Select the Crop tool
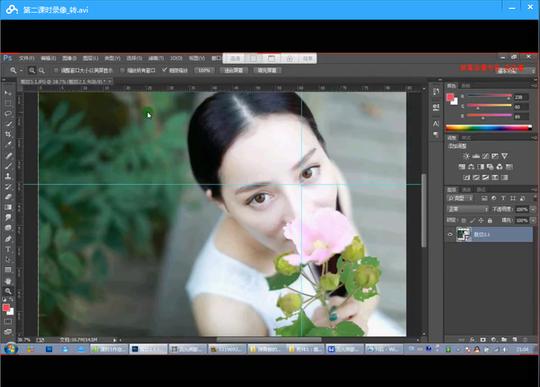540x387 pixels. [x=8, y=134]
